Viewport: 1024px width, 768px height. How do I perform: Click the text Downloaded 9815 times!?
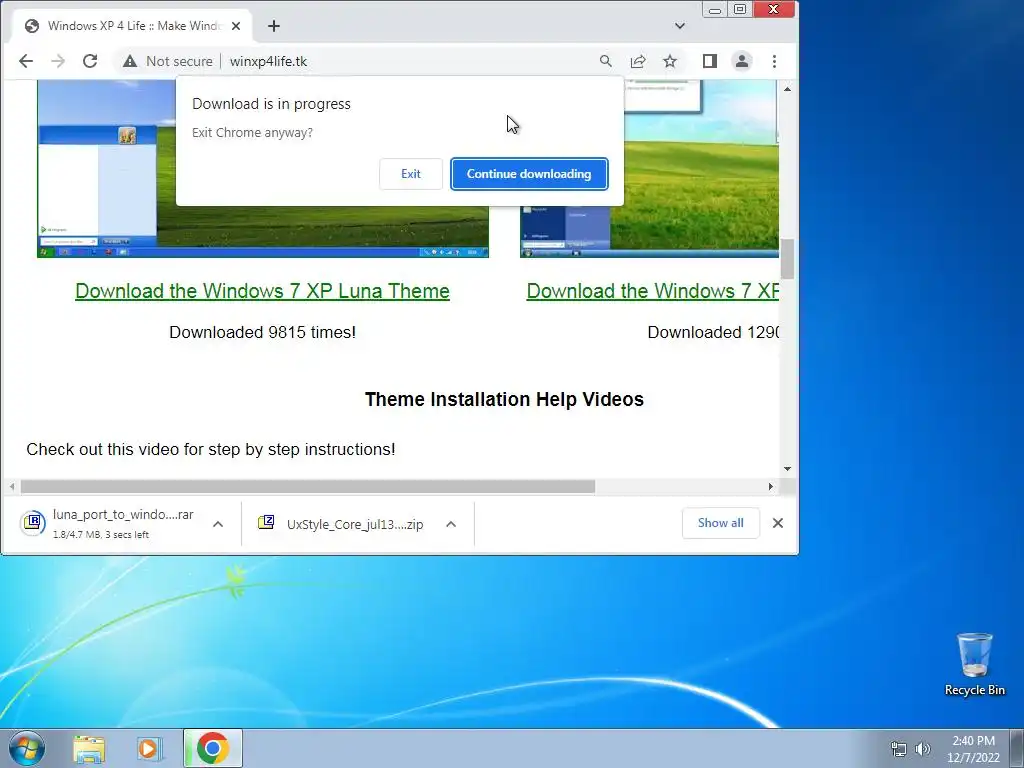tap(263, 332)
